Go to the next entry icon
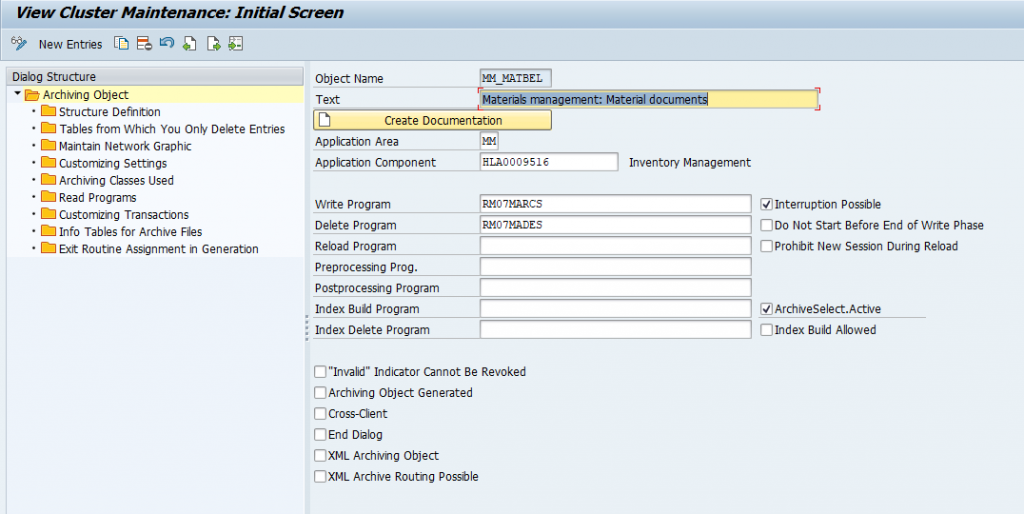Image resolution: width=1024 pixels, height=514 pixels. (213, 44)
